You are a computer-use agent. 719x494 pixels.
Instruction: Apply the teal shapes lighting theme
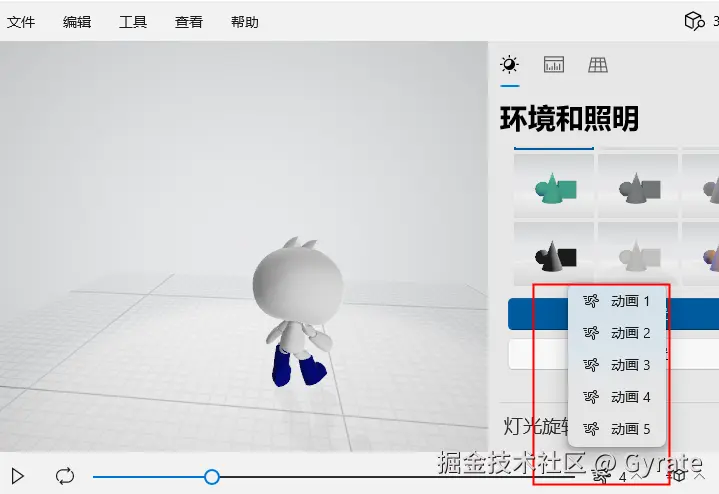(554, 186)
